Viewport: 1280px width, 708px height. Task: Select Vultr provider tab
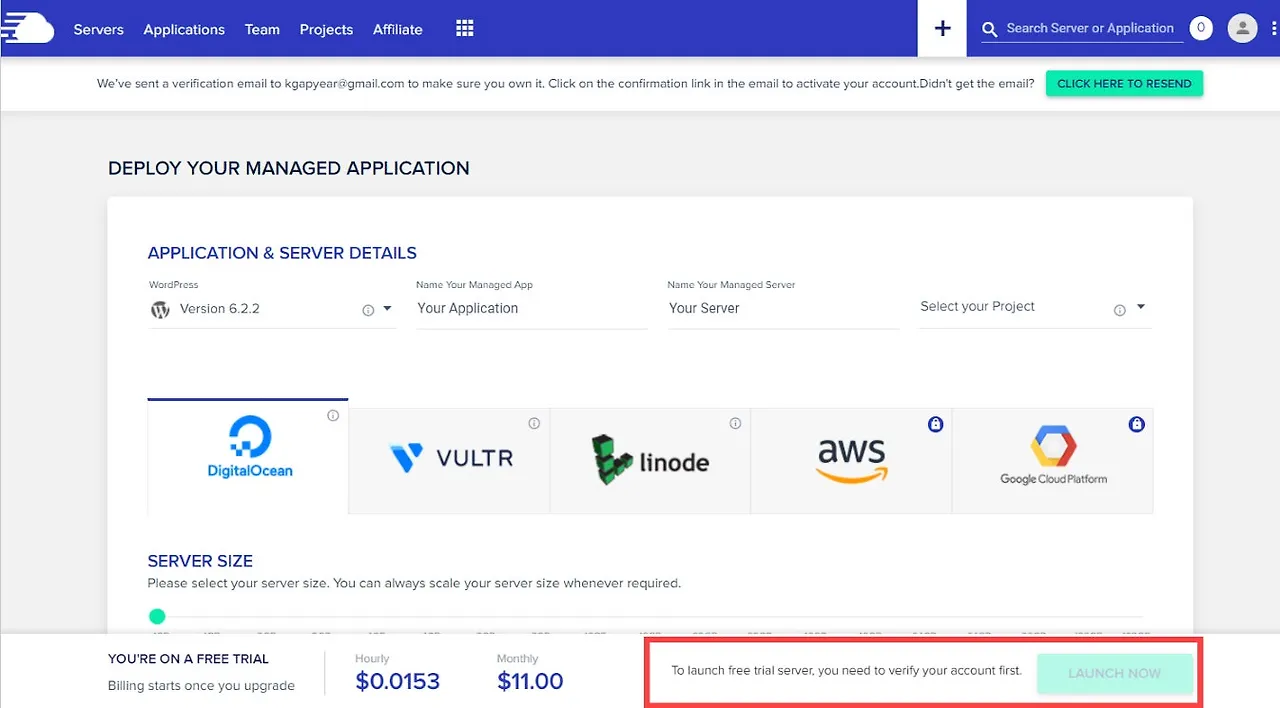449,460
